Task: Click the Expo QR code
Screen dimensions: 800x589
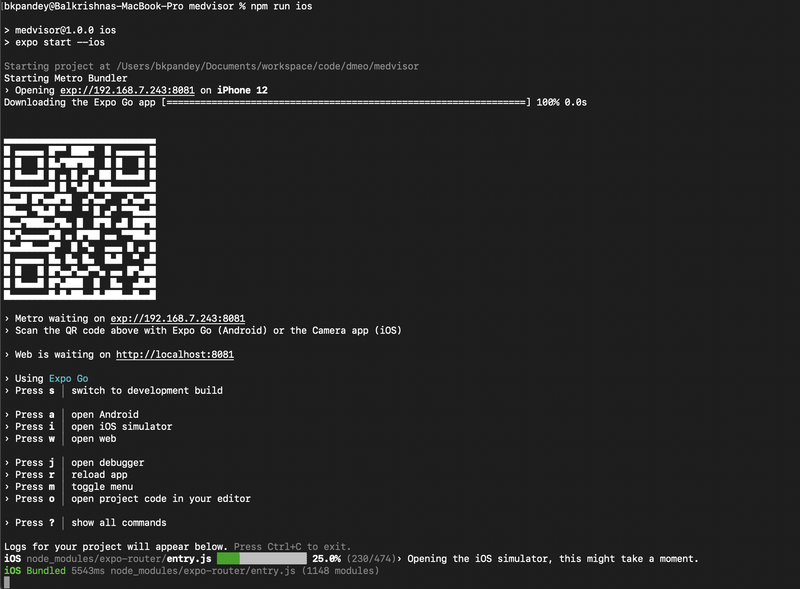Action: (x=80, y=219)
